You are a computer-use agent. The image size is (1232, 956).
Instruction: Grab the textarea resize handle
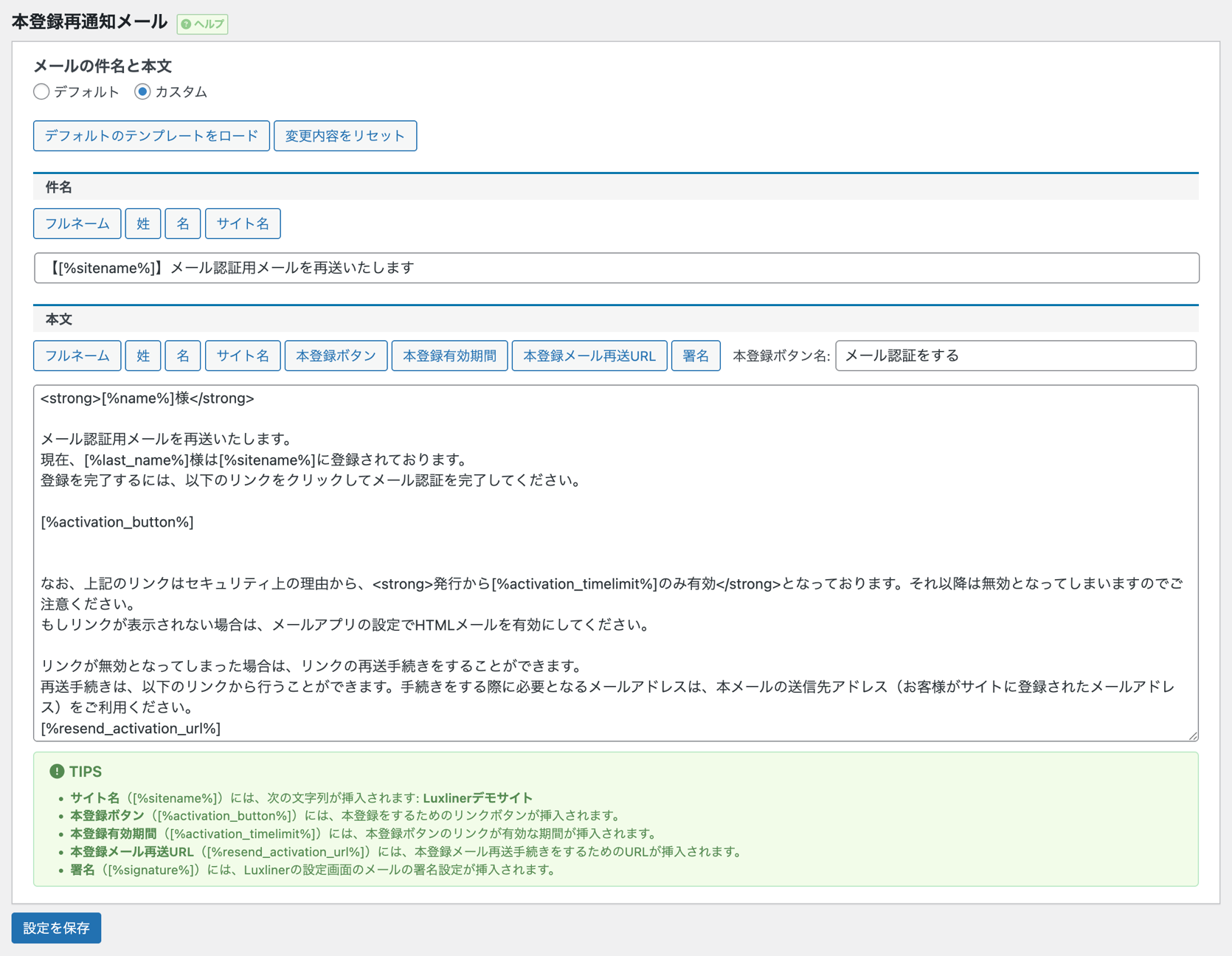[x=1193, y=735]
